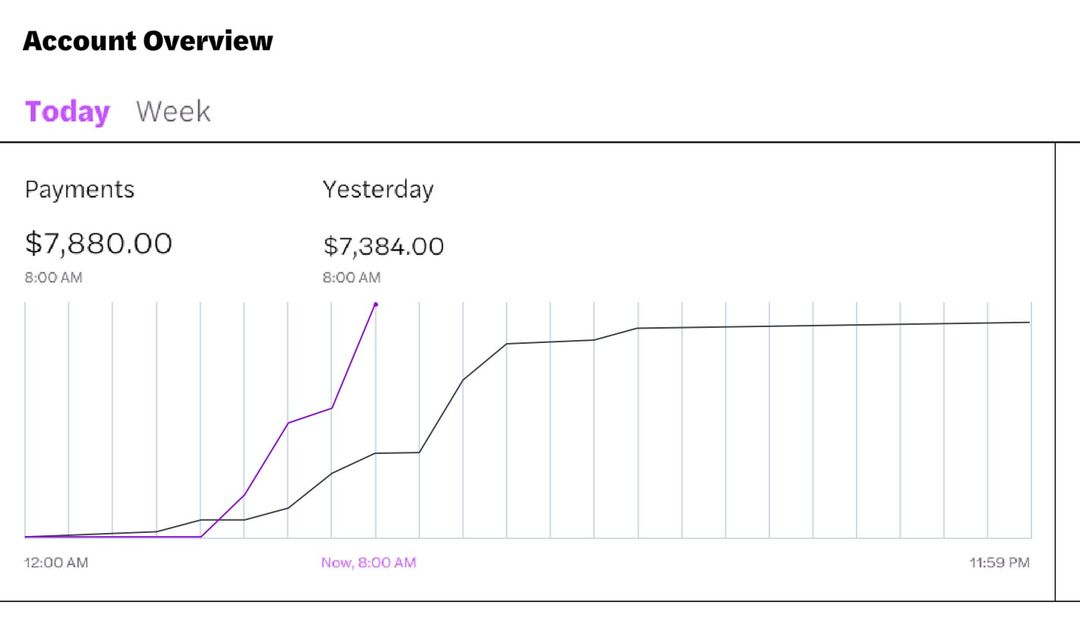This screenshot has height=633, width=1080.
Task: Click the 8:00 AM timestamp under Yesterday
Action: coord(350,278)
